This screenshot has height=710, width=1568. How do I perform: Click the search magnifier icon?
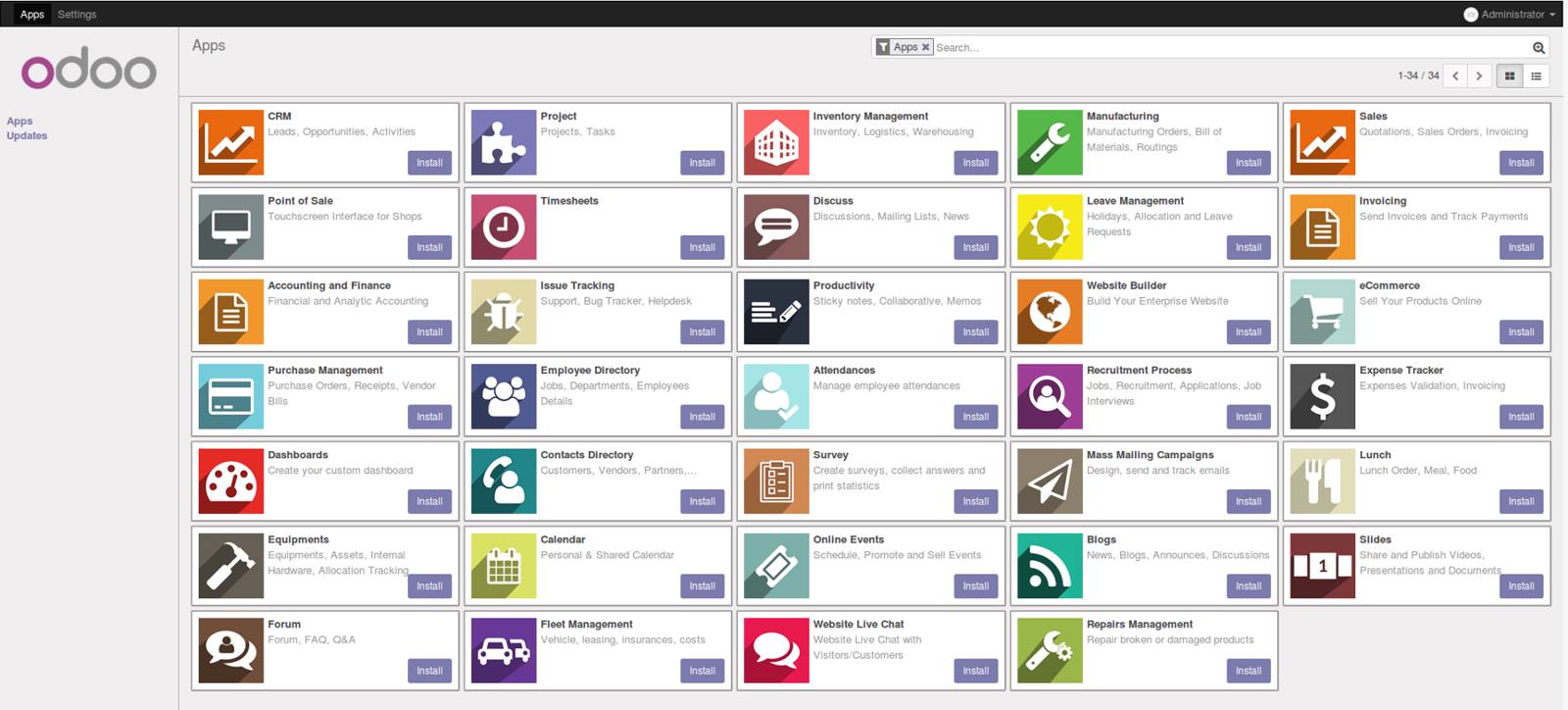coord(1539,47)
